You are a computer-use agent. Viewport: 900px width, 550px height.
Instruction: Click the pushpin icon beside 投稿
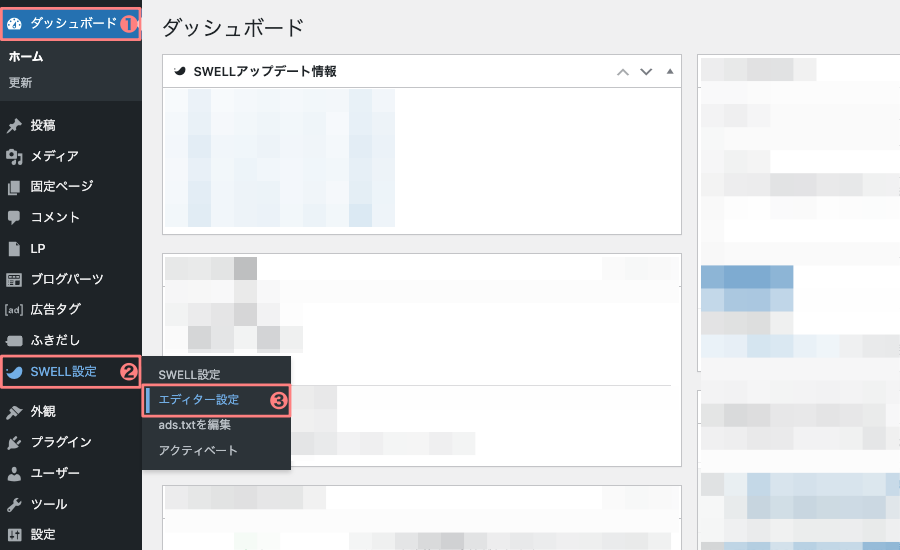tap(14, 126)
